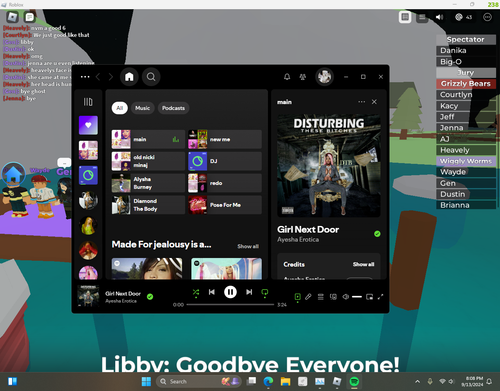Image resolution: width=500 pixels, height=391 pixels.
Task: Open Ayesha Erotica artist link in panel
Action: (298, 240)
